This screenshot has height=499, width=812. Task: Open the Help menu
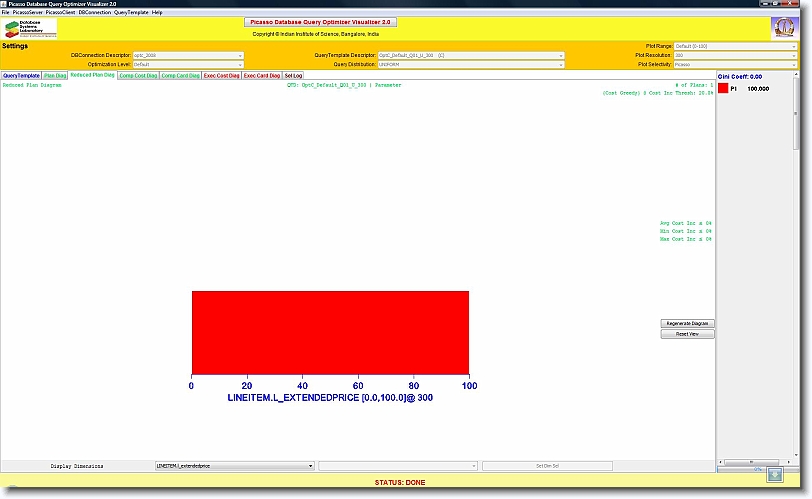pyautogui.click(x=157, y=12)
